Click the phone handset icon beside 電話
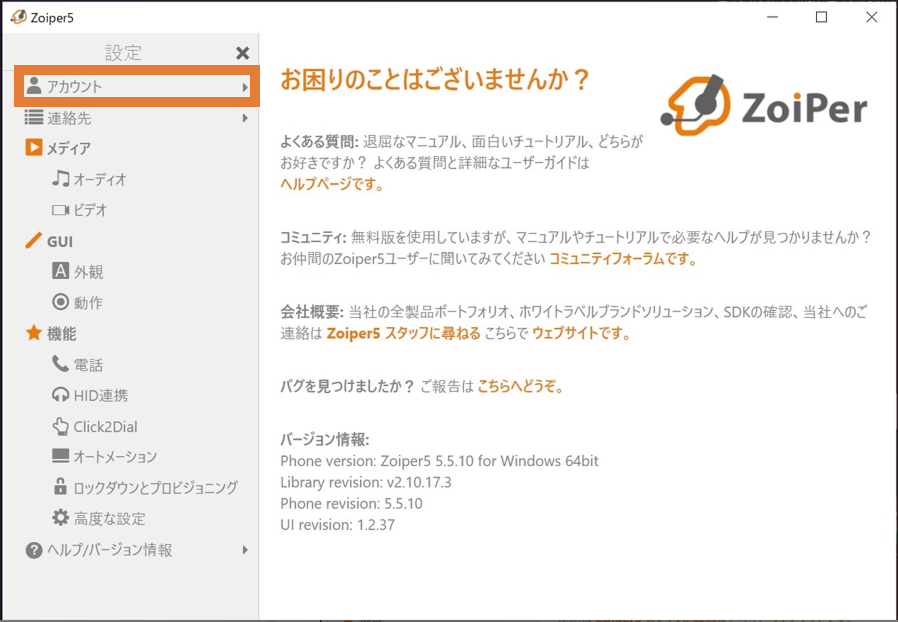This screenshot has width=898, height=622. pyautogui.click(x=61, y=365)
